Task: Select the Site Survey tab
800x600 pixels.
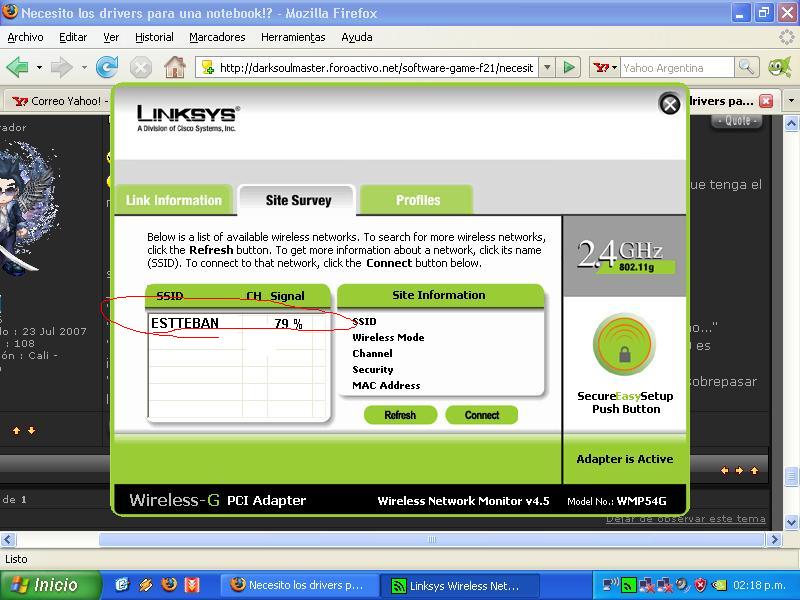Action: click(x=298, y=200)
